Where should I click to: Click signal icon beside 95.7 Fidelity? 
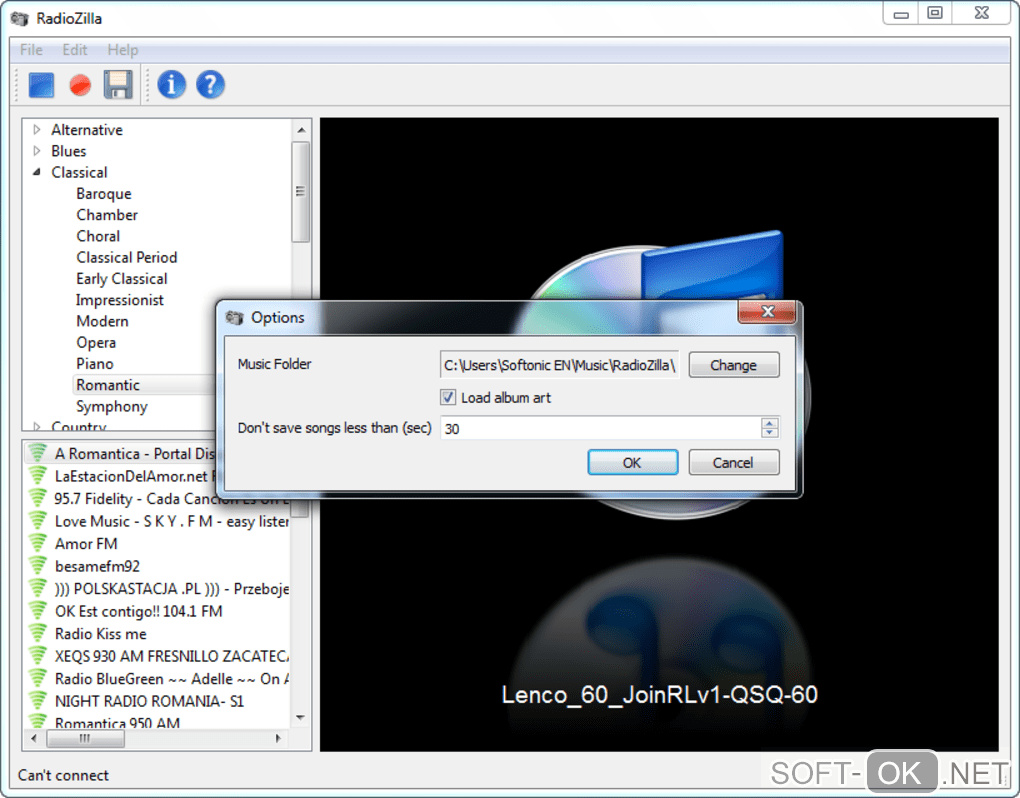click(38, 498)
